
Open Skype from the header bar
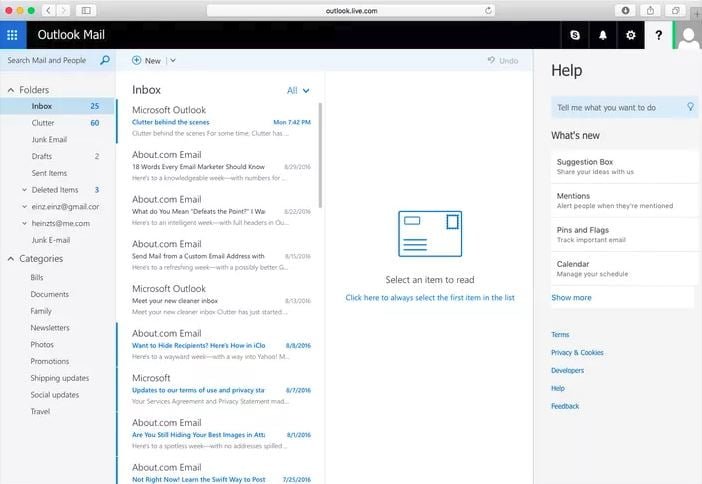click(575, 35)
